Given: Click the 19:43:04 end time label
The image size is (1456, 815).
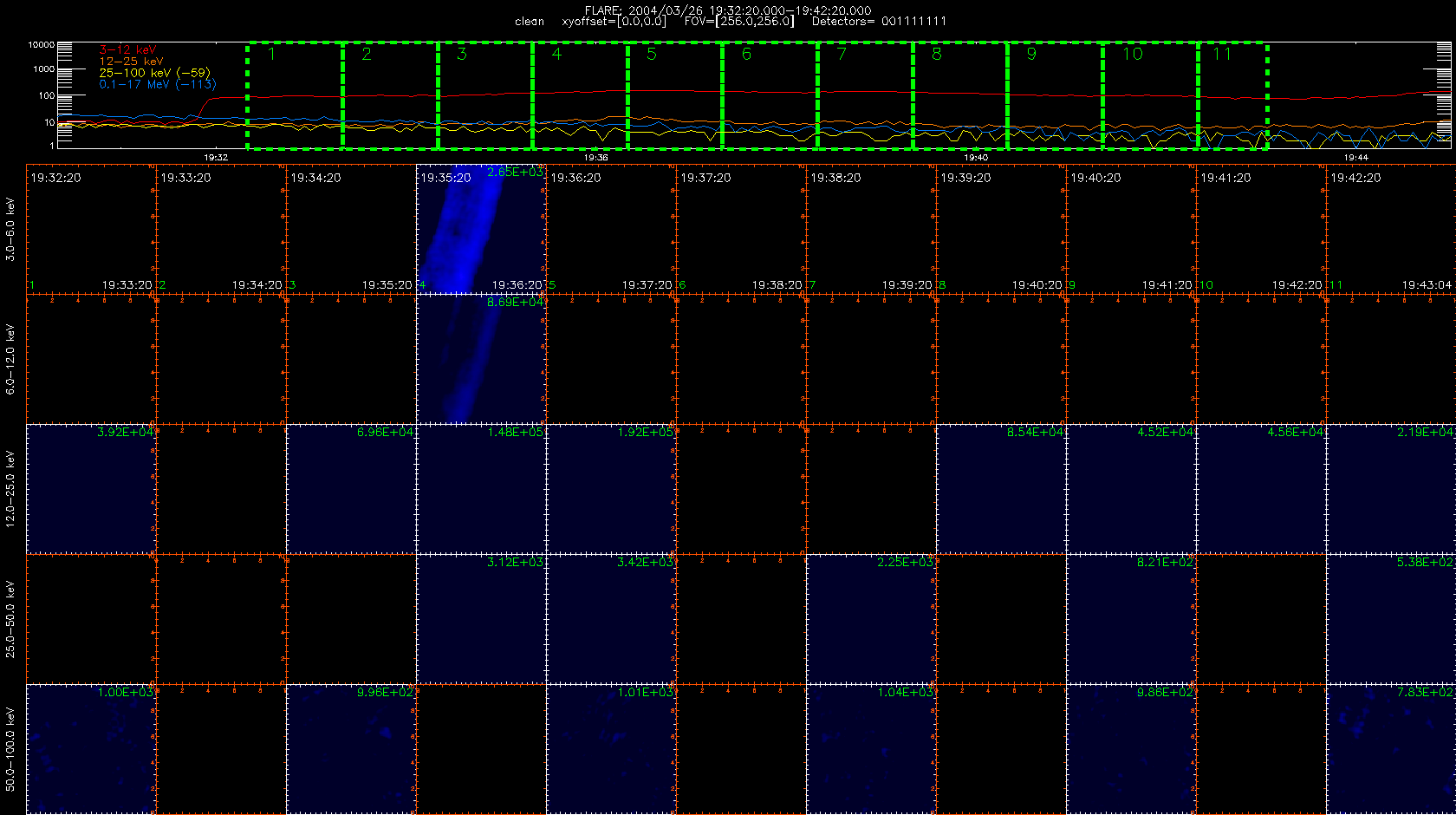Looking at the screenshot, I should (1427, 285).
